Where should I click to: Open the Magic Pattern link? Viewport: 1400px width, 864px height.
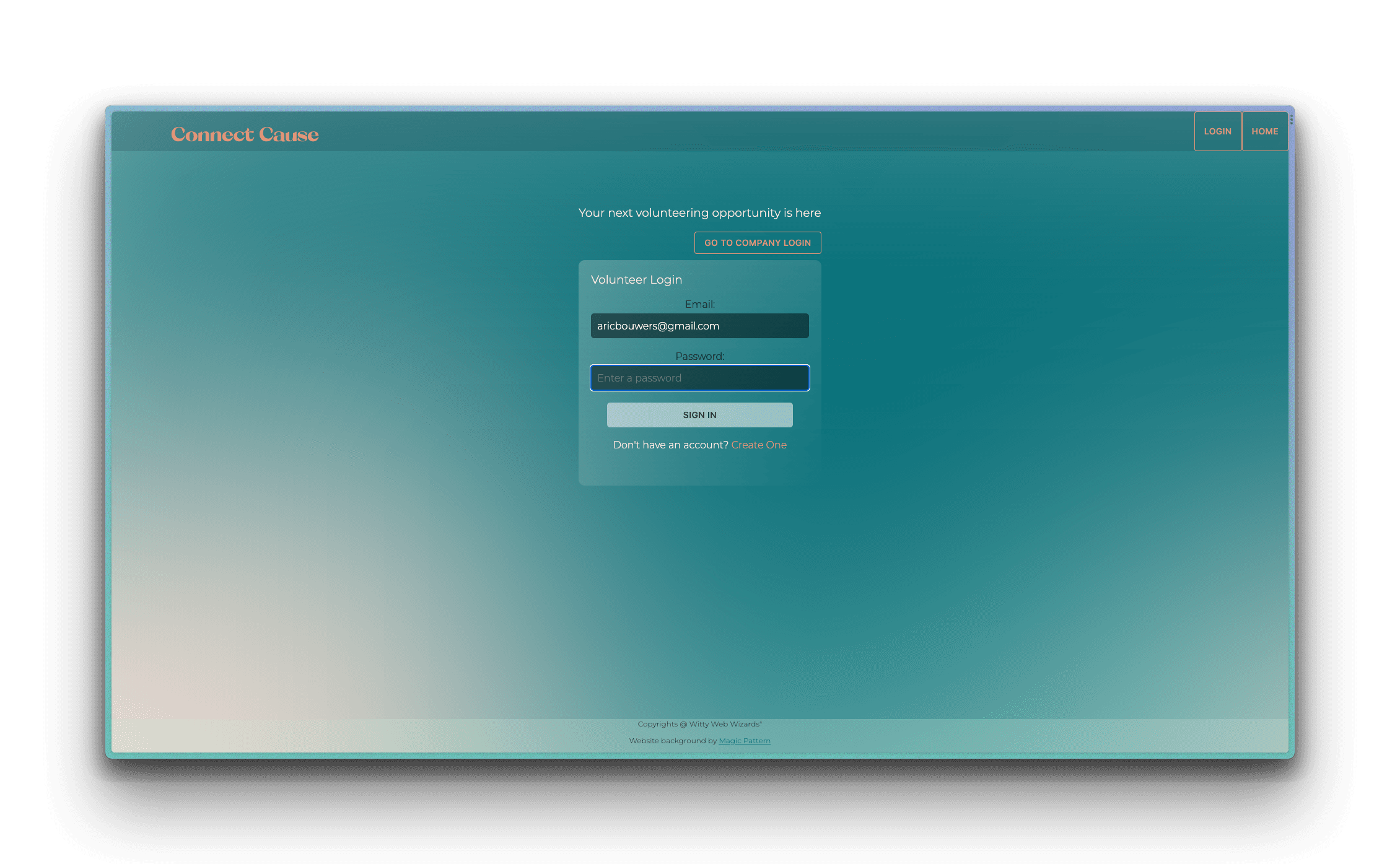[744, 741]
